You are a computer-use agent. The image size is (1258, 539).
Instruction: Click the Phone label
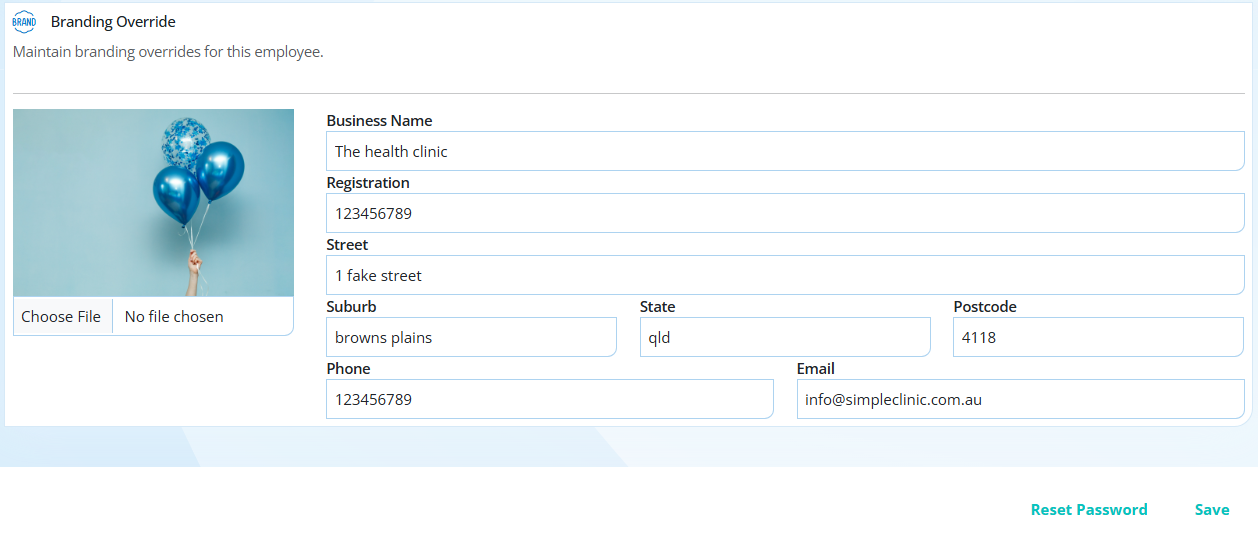pos(348,369)
